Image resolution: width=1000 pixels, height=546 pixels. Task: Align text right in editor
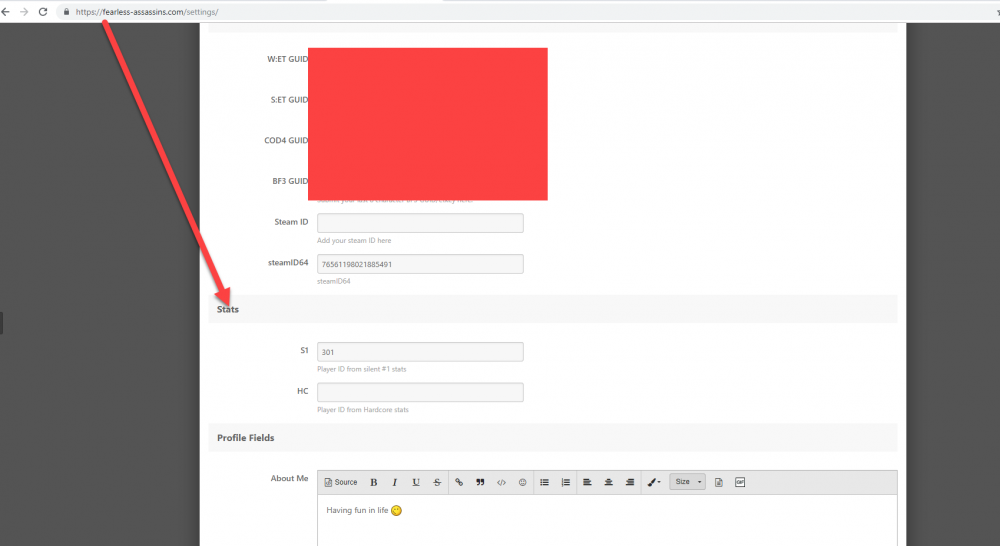click(x=629, y=482)
